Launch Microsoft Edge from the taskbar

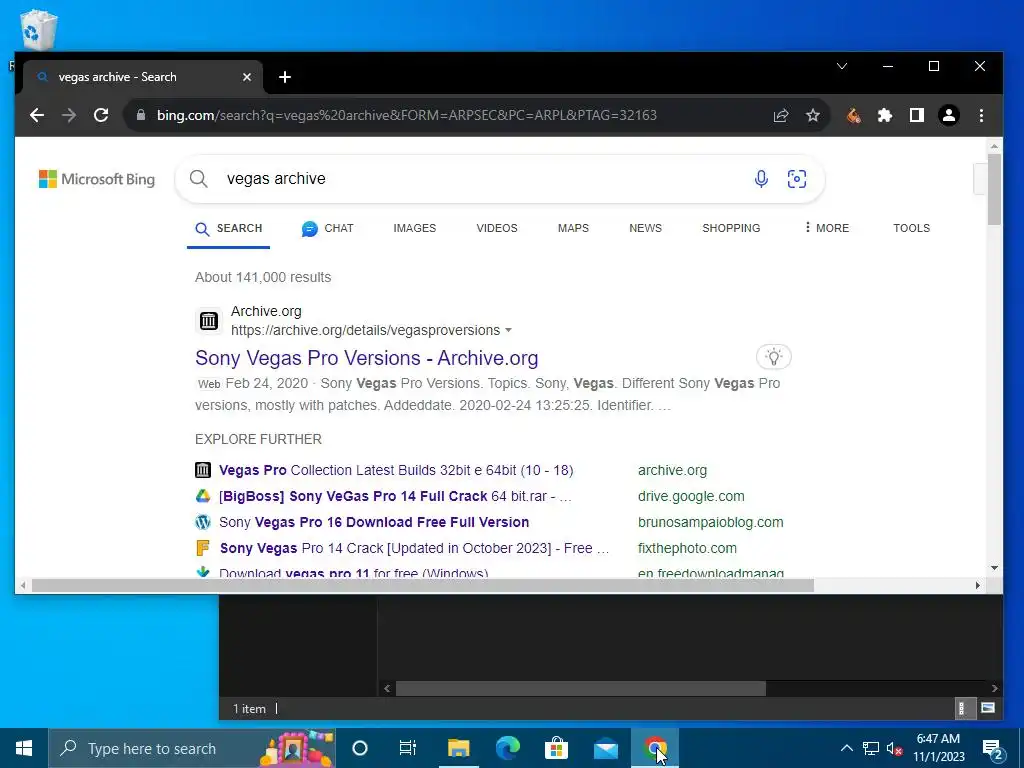pos(507,748)
